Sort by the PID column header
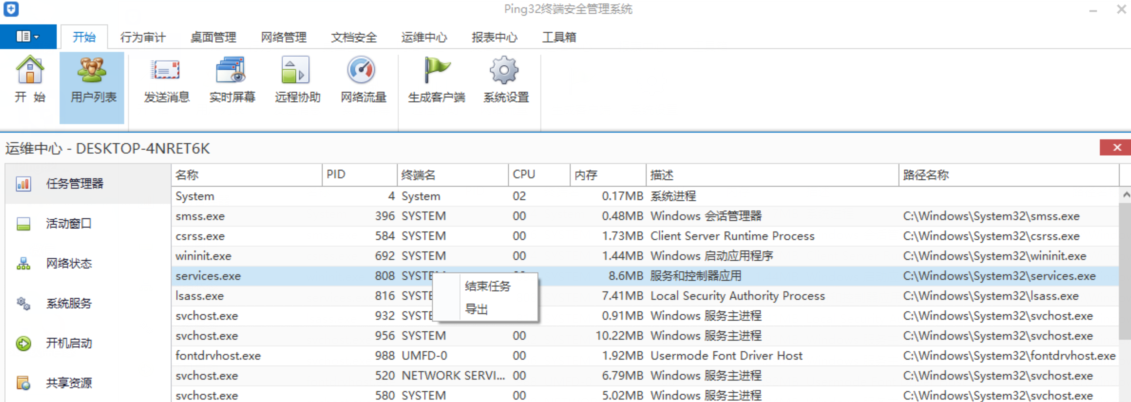The image size is (1131, 402). (x=360, y=175)
